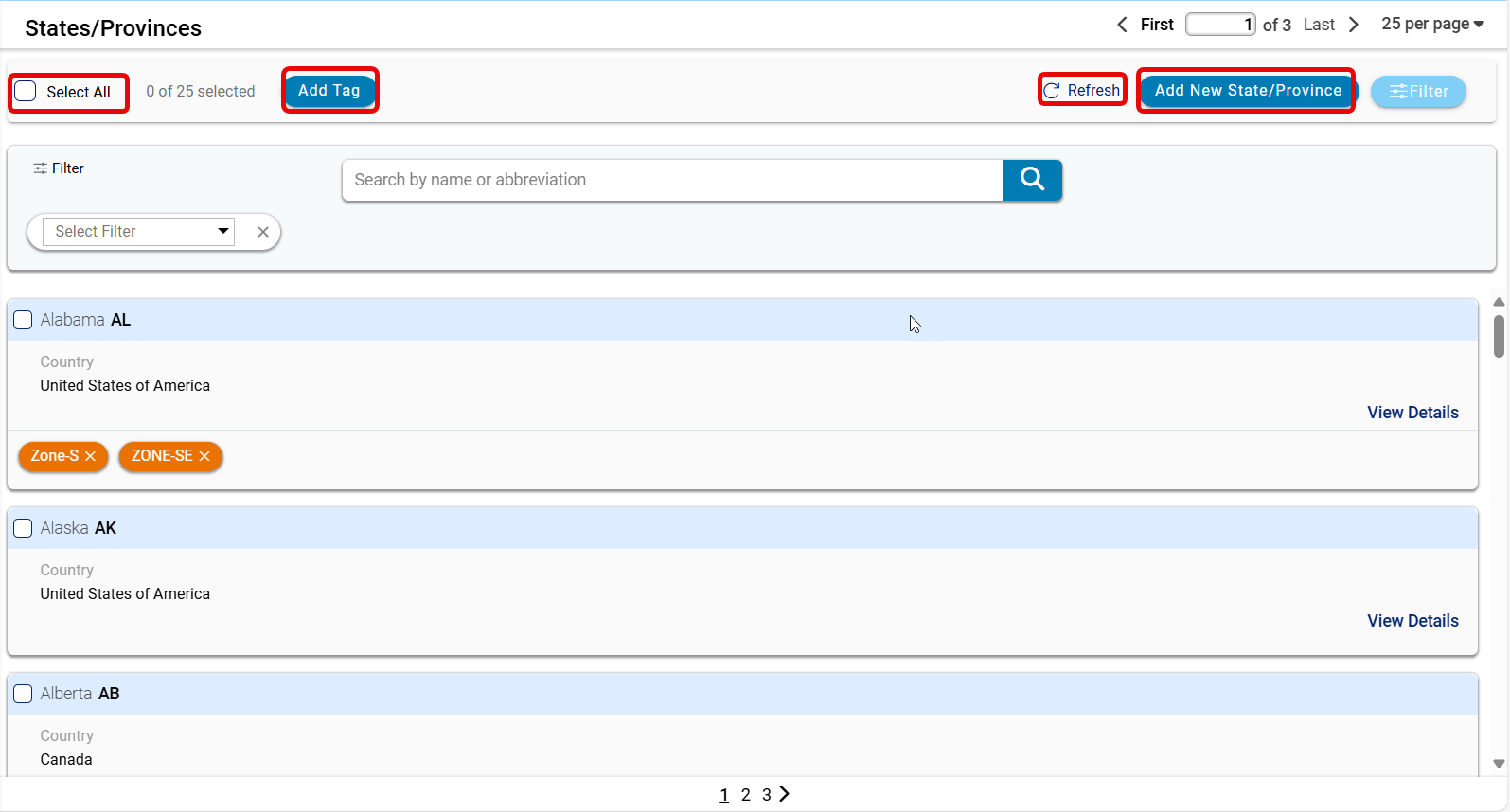Remove the Zone-S tag from Alabama

(91, 456)
